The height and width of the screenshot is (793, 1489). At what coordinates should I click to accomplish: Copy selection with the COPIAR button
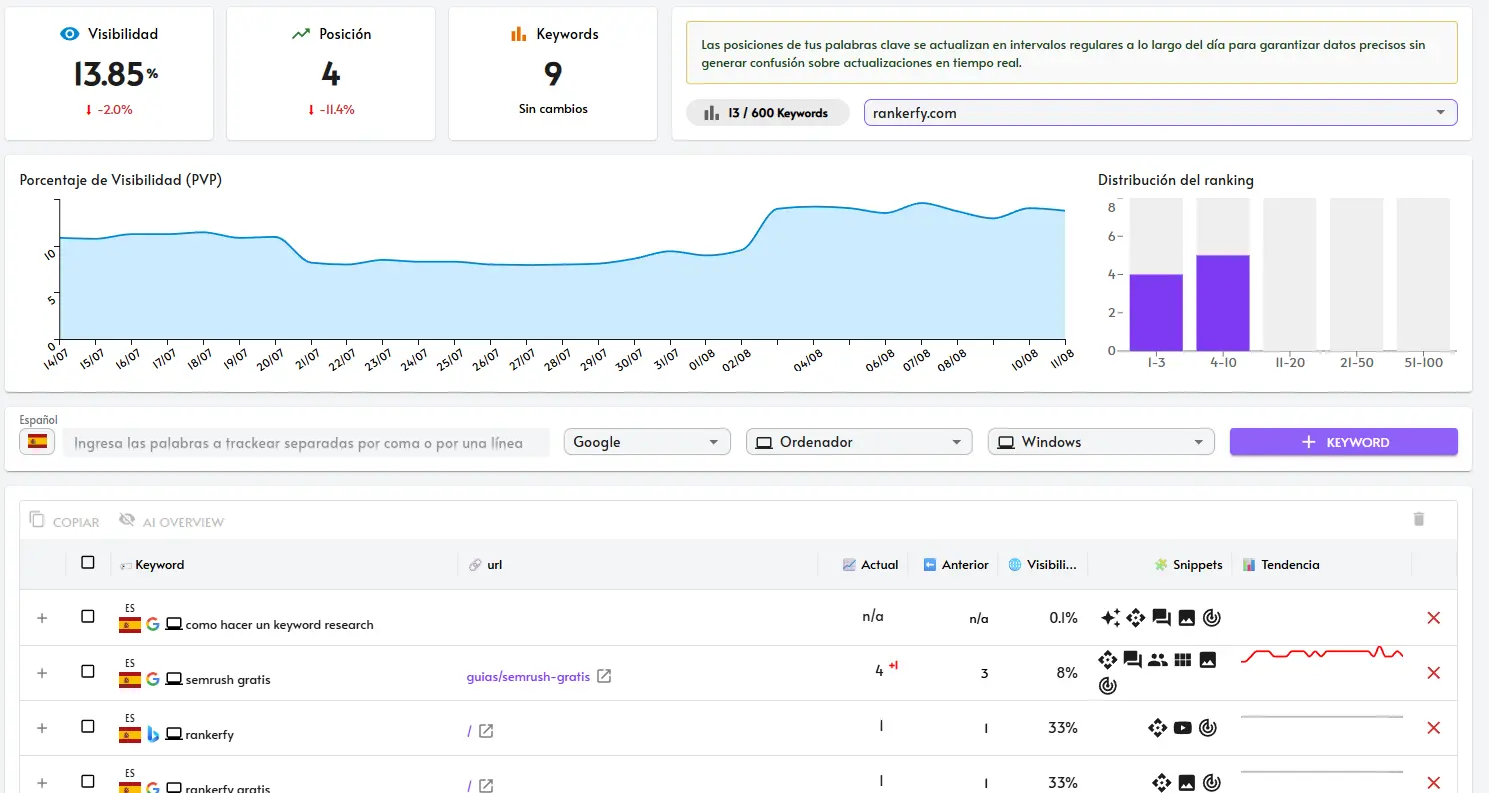point(64,521)
